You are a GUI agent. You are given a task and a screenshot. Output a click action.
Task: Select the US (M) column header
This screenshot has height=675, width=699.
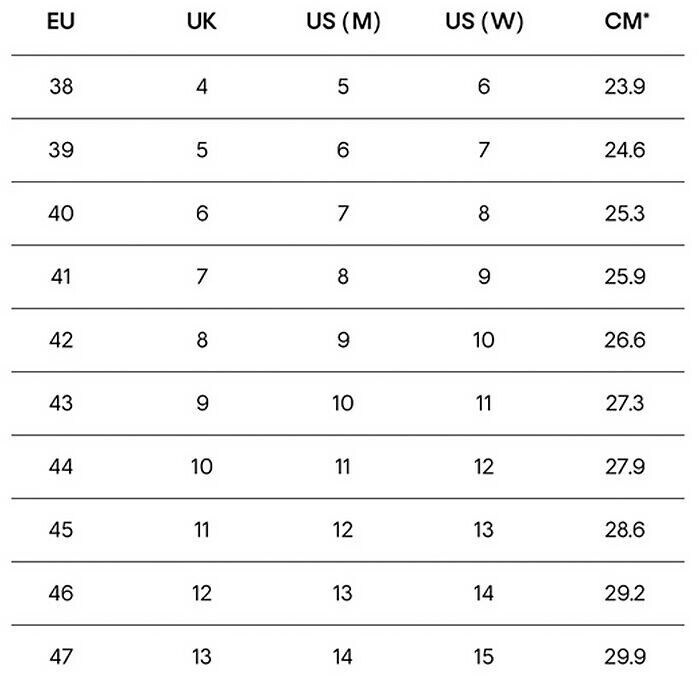tap(343, 21)
